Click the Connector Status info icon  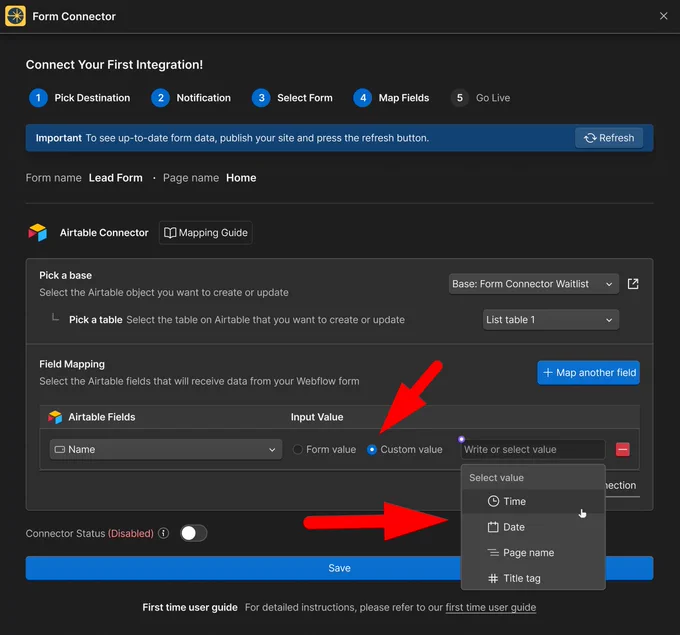163,533
